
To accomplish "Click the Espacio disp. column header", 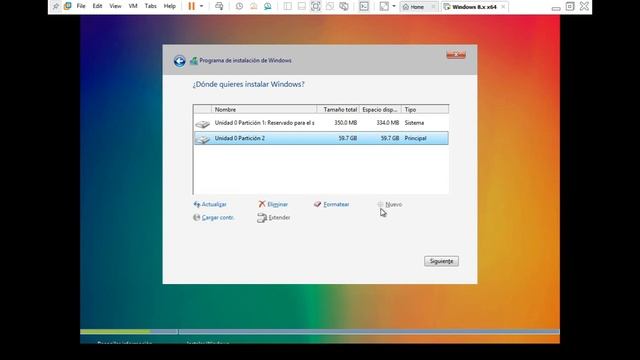I will pos(380,109).
